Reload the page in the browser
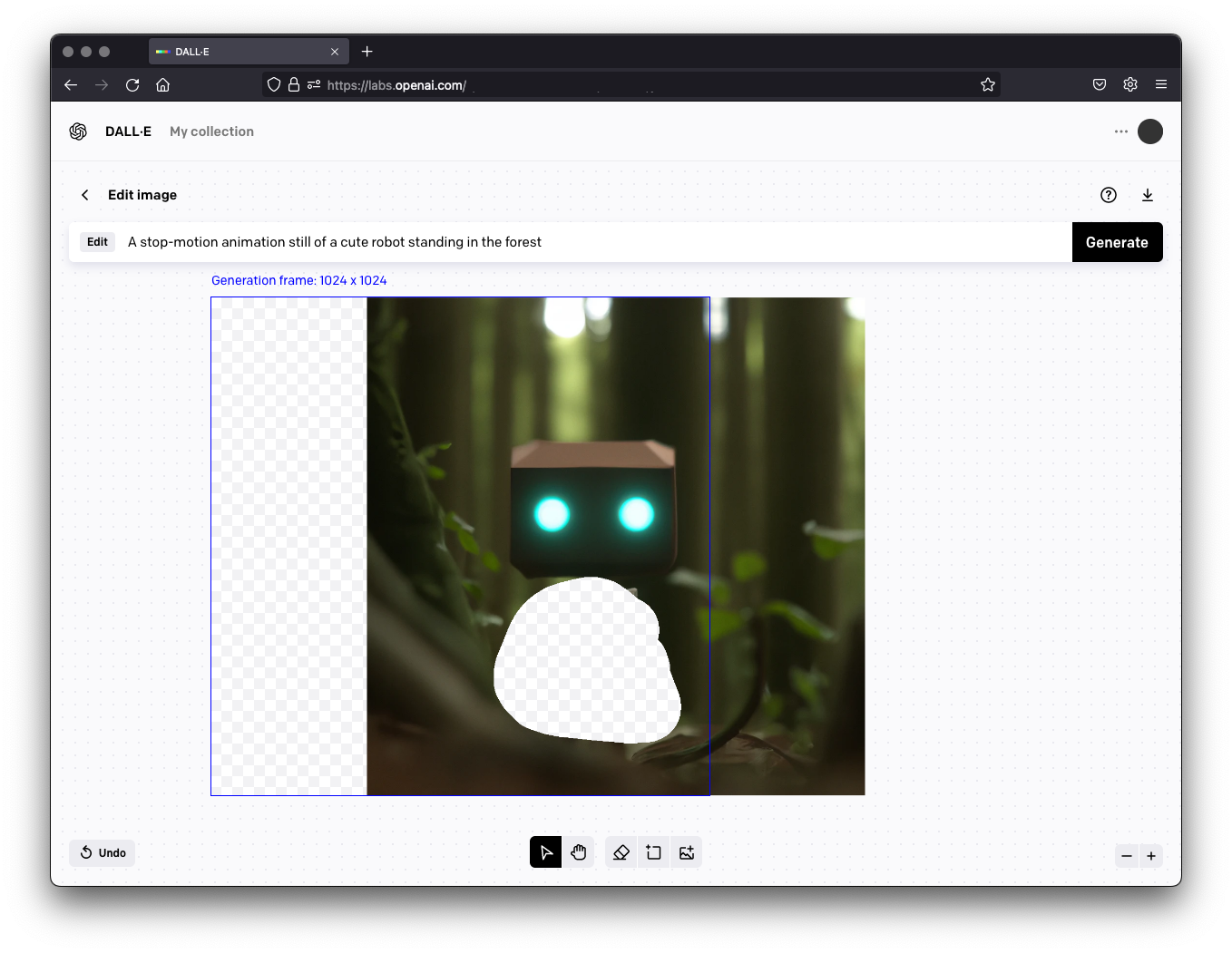Viewport: 1232px width, 953px height. (x=132, y=84)
